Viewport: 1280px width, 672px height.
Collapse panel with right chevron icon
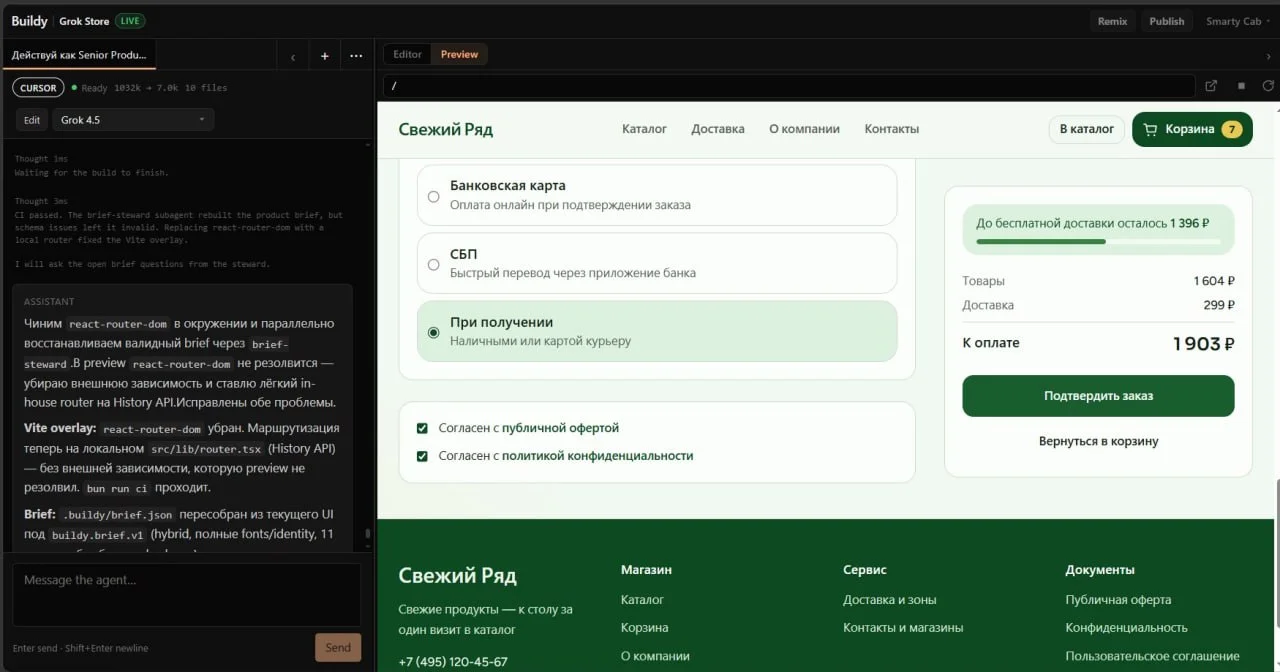click(1268, 55)
